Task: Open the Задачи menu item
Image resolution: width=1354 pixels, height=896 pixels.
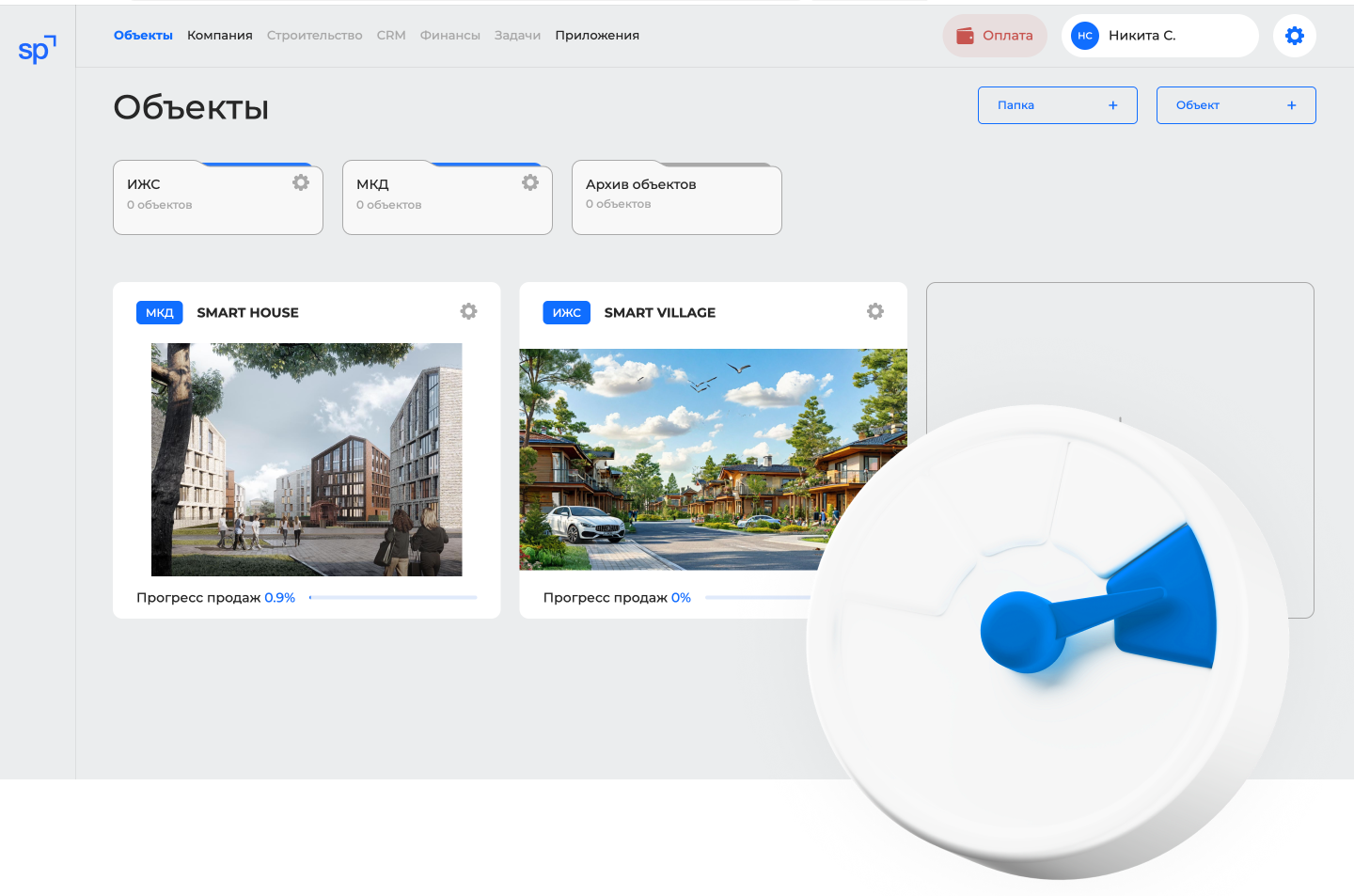Action: coord(517,36)
